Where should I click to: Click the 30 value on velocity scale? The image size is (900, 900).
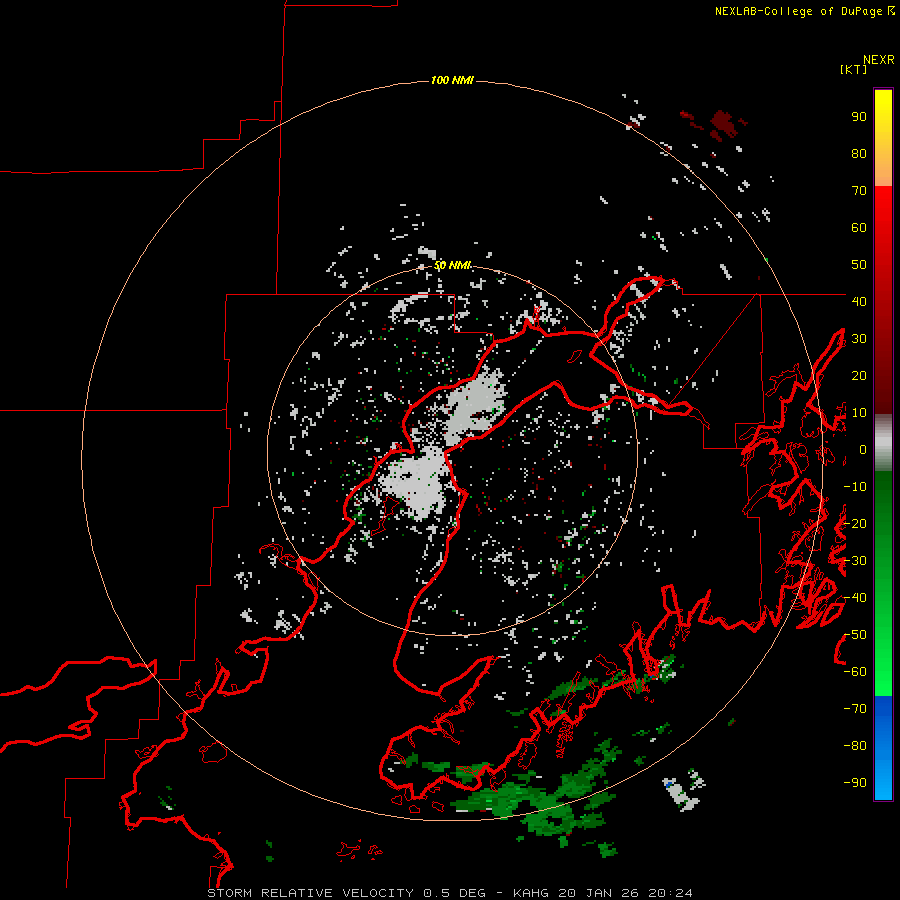tap(859, 339)
